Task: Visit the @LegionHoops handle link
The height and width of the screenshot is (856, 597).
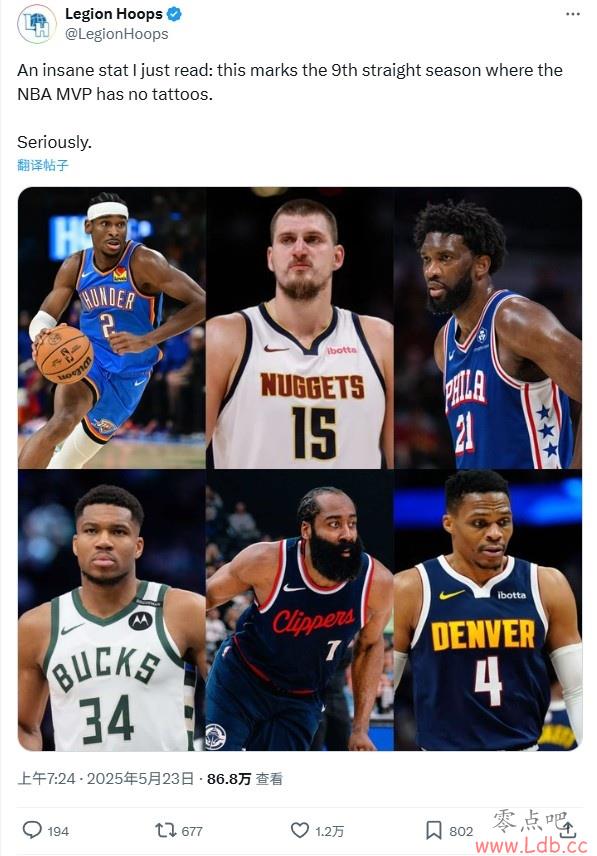Action: [117, 34]
